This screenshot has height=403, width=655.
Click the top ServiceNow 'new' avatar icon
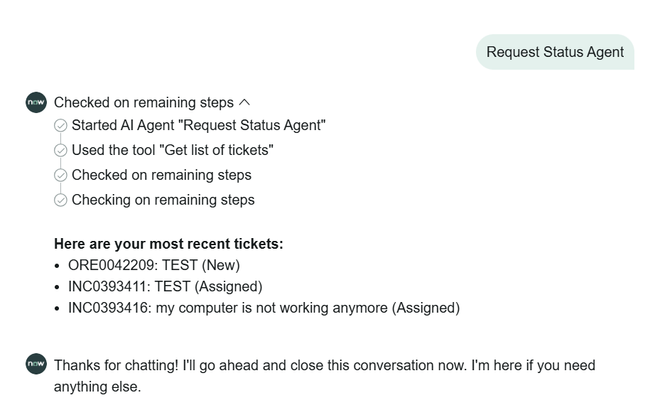pyautogui.click(x=36, y=102)
